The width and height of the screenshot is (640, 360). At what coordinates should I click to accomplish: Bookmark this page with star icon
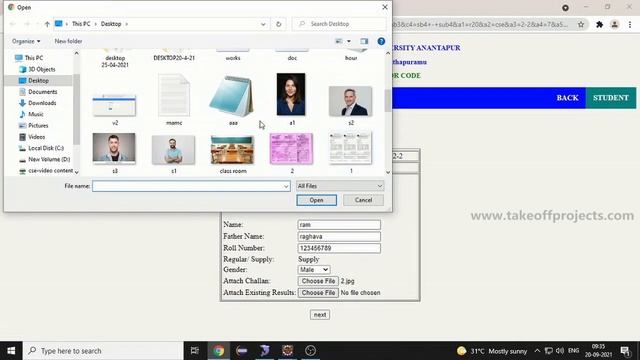click(x=581, y=24)
